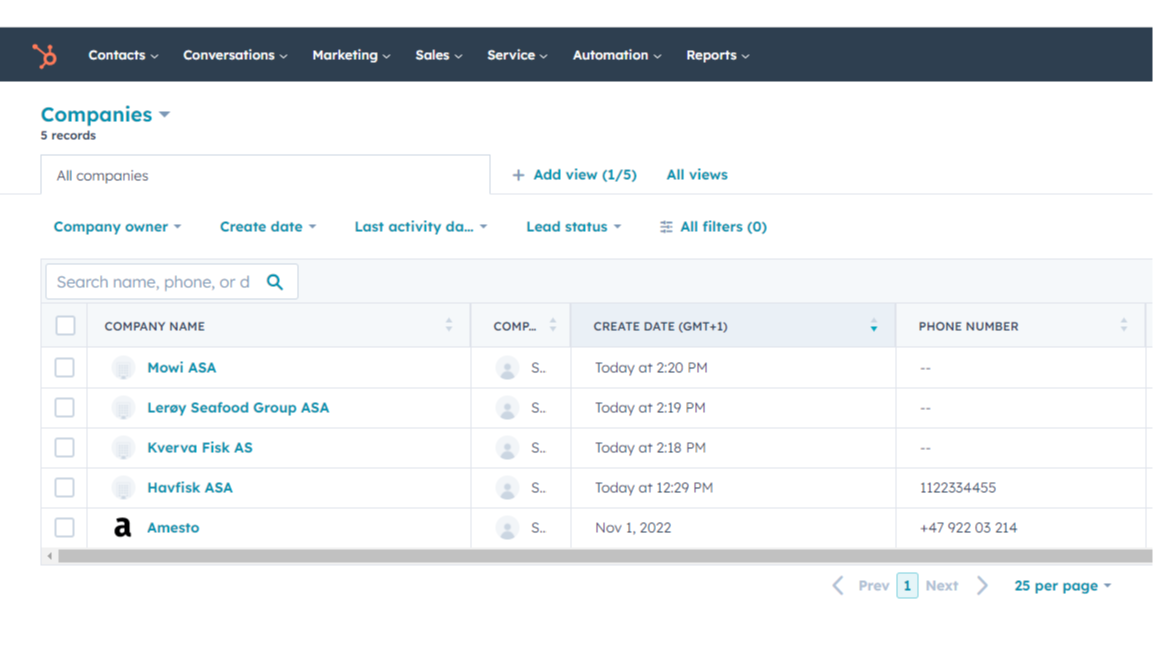Click the horizontal scrollbar left arrow
Screen dimensions: 1153x648
click(49, 556)
